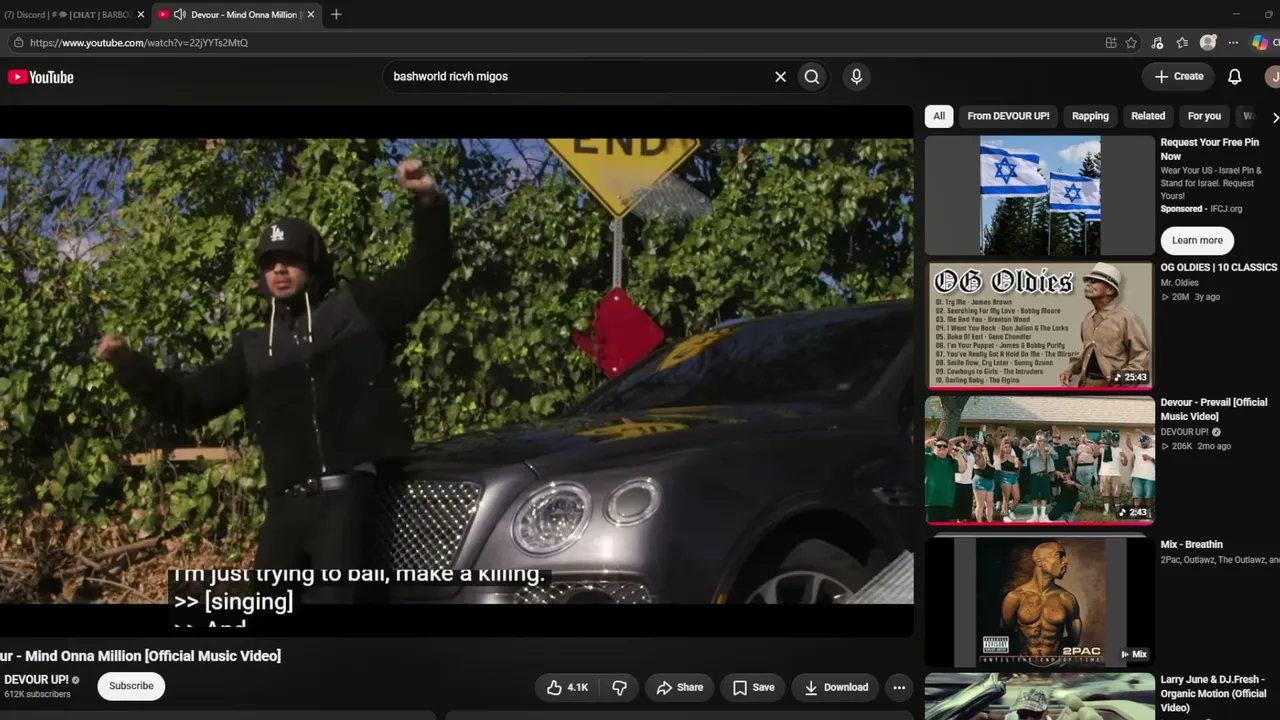This screenshot has height=720, width=1280.
Task: Clear the search box text
Action: pyautogui.click(x=780, y=77)
